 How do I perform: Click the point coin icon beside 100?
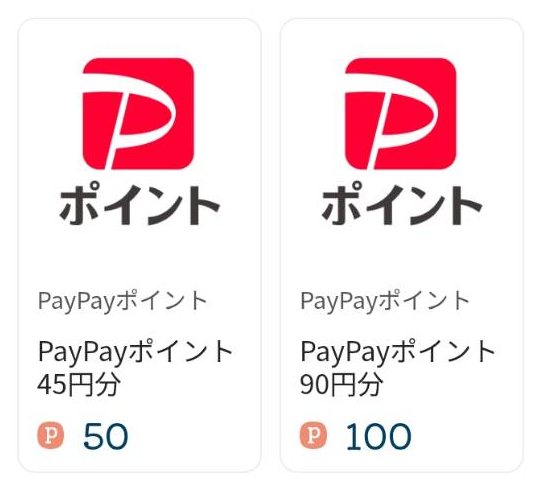coord(313,436)
